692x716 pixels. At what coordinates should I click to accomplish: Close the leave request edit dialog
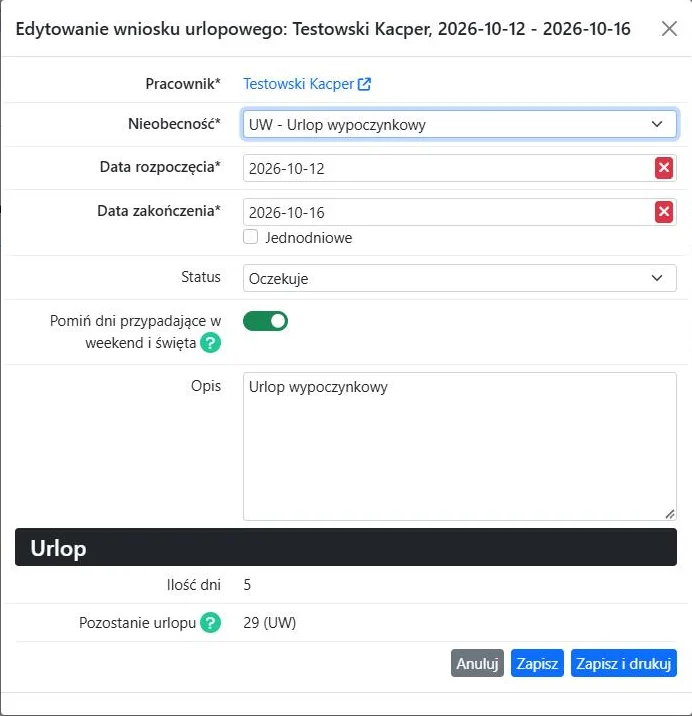pyautogui.click(x=669, y=29)
